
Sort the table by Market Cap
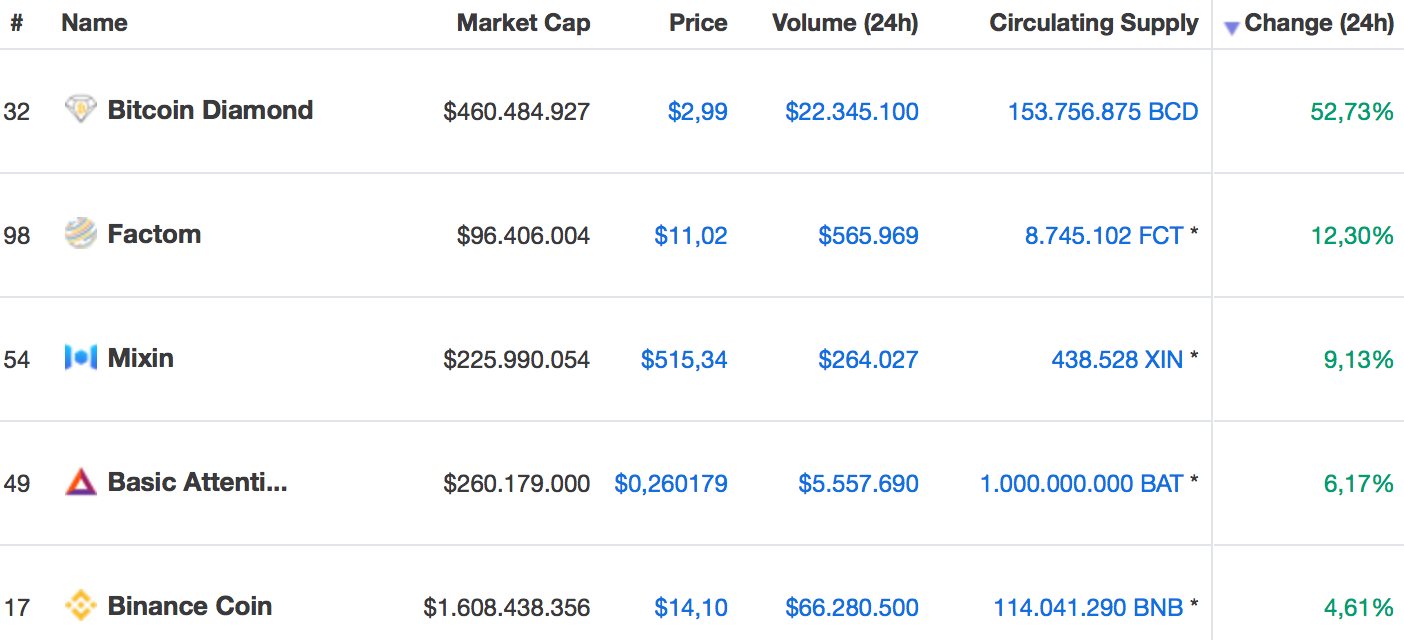(523, 23)
